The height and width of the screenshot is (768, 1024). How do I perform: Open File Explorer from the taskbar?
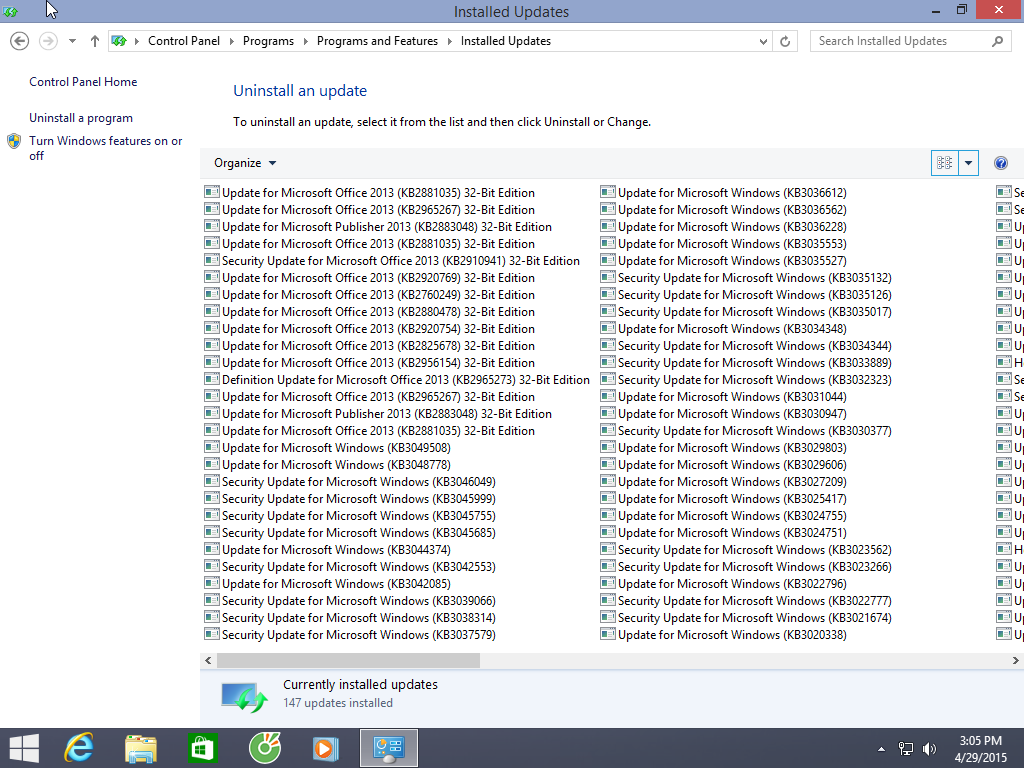pos(140,747)
